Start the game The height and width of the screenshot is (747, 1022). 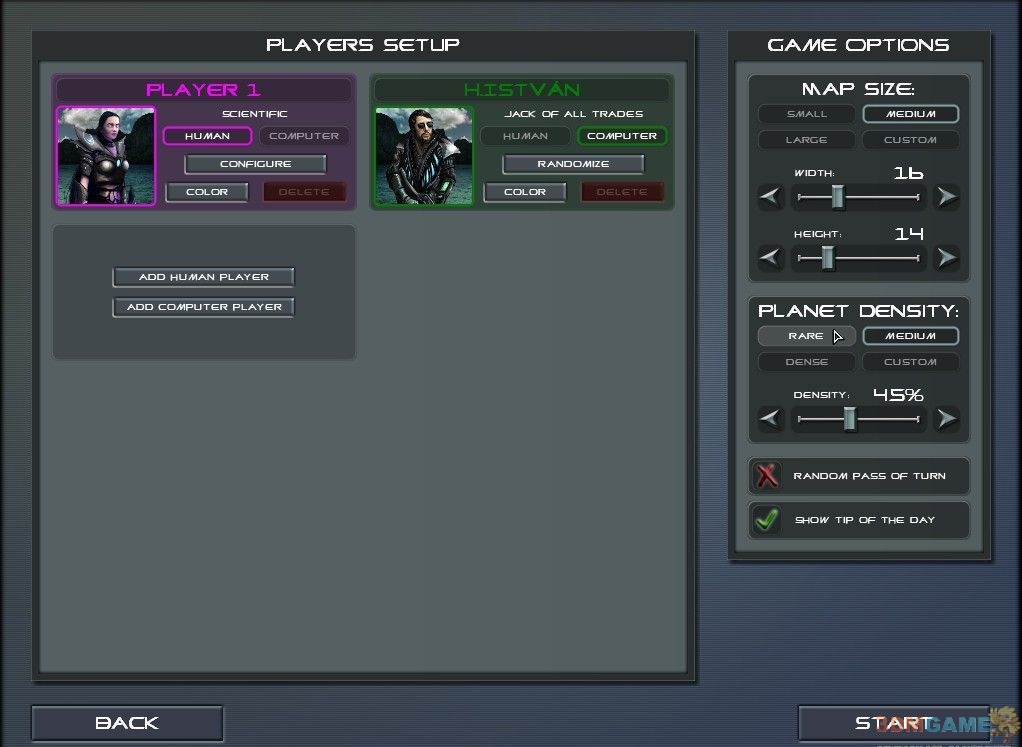(x=893, y=723)
